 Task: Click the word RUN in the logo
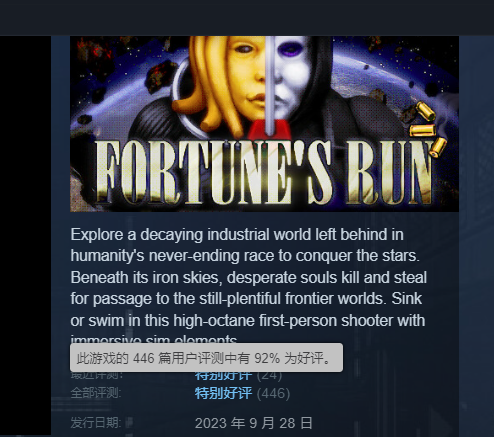click(389, 172)
